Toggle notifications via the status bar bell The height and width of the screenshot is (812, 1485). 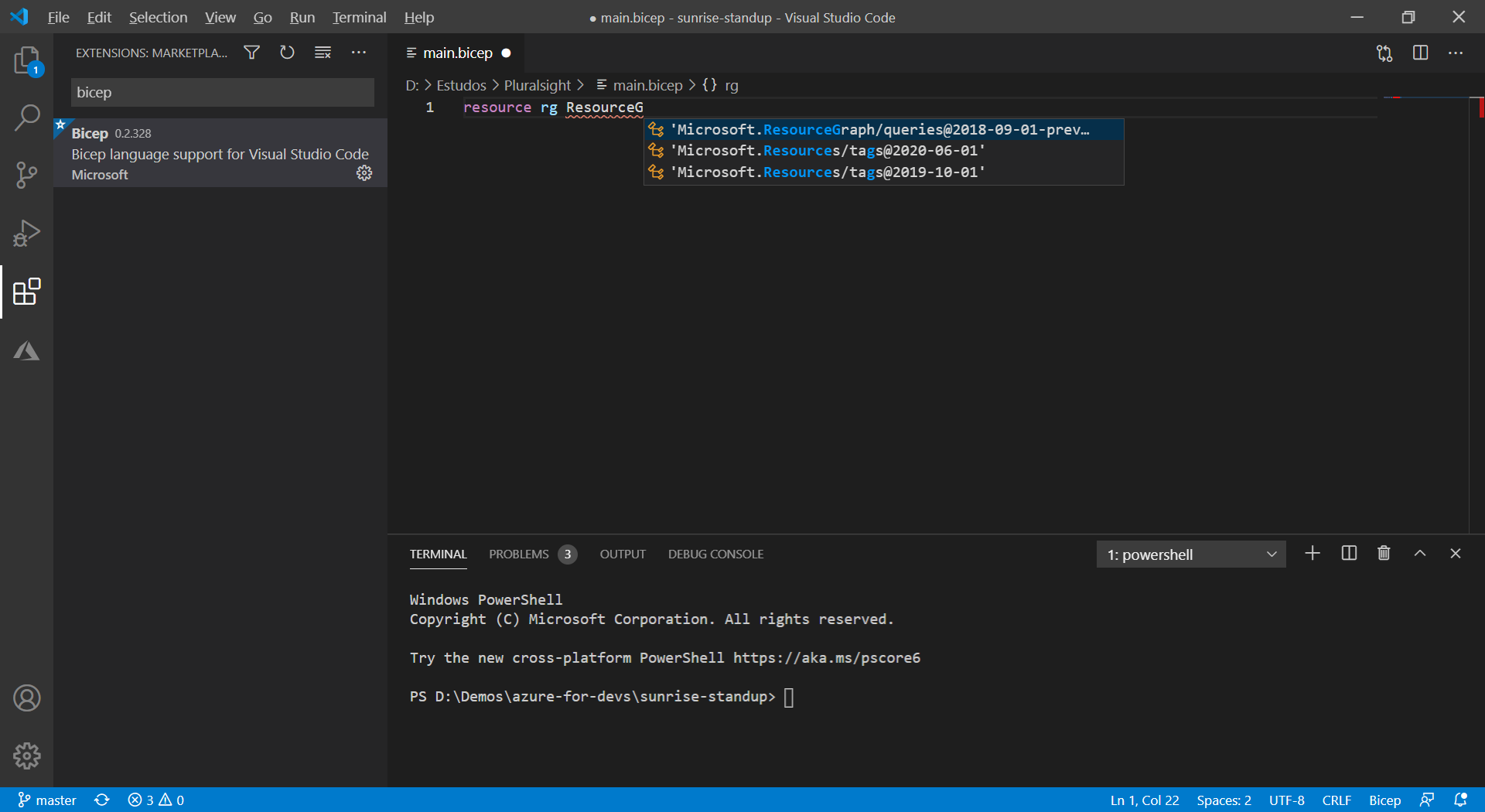tap(1460, 800)
